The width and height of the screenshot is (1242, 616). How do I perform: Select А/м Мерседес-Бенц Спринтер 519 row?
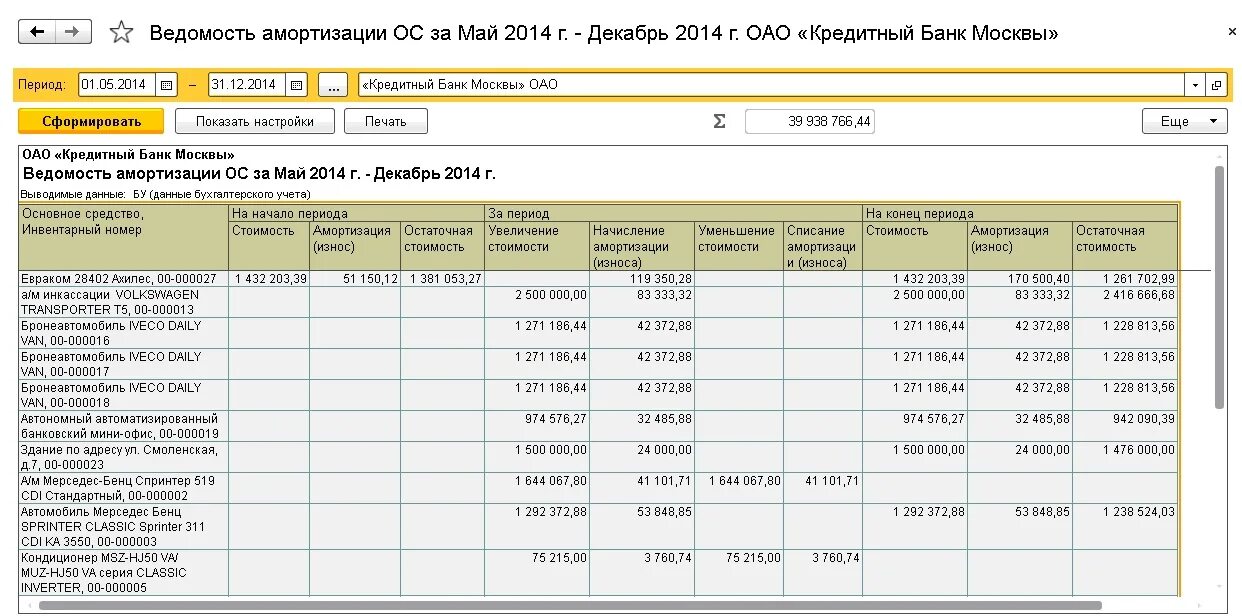click(x=598, y=488)
